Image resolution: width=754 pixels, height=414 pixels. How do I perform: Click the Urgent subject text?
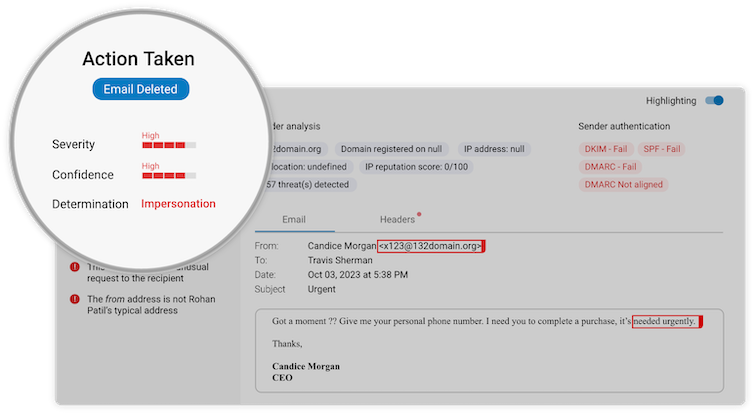point(322,289)
